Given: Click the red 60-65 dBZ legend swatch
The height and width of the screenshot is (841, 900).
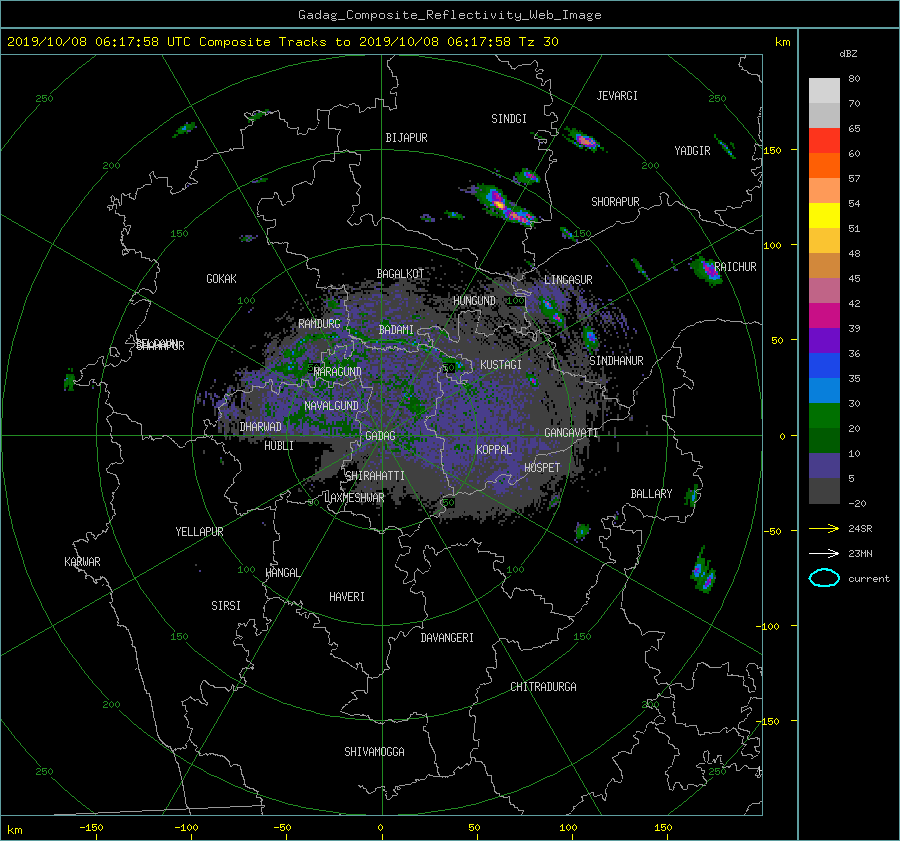Looking at the screenshot, I should [824, 140].
